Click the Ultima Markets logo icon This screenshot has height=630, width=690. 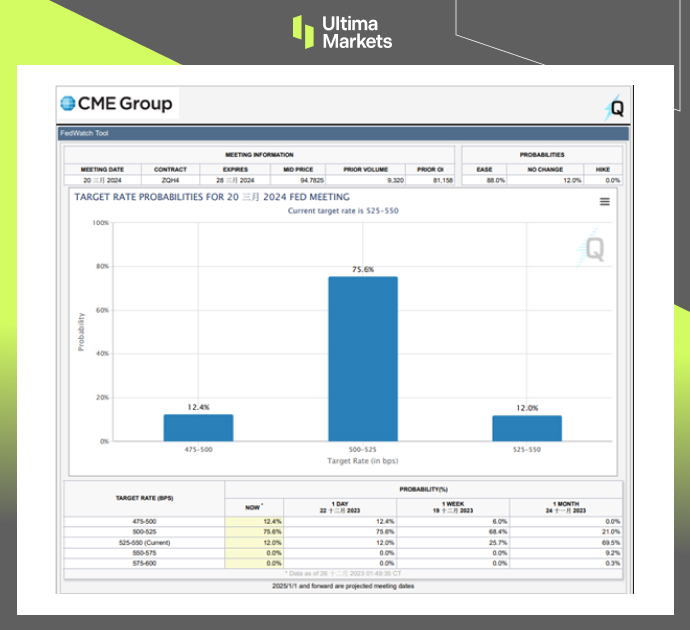303,31
